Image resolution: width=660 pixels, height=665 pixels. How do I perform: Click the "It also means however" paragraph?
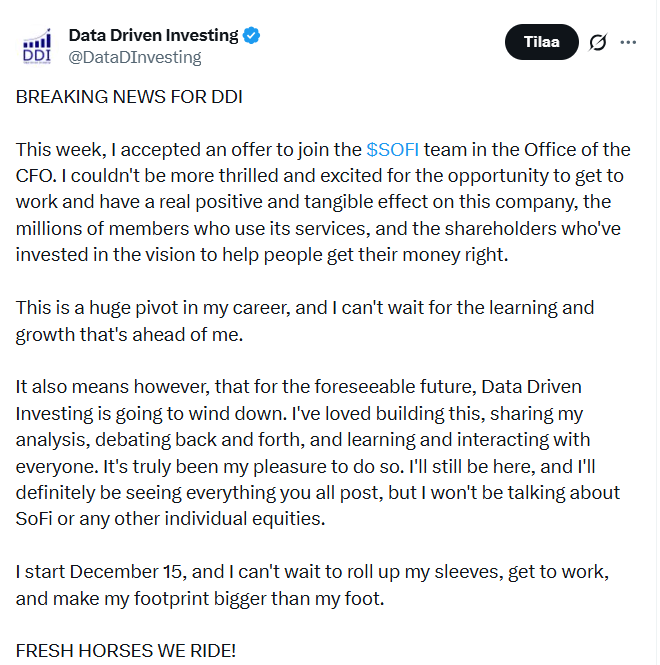pyautogui.click(x=318, y=452)
